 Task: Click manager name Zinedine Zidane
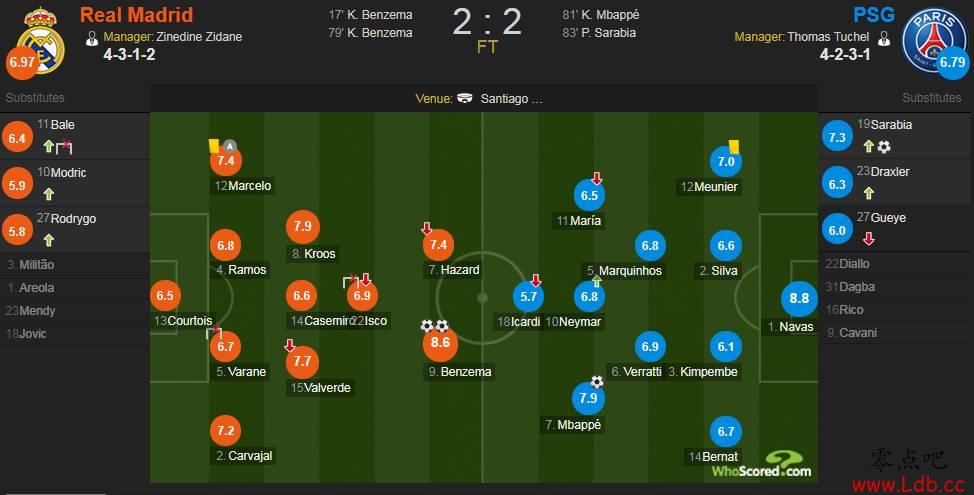[199, 37]
